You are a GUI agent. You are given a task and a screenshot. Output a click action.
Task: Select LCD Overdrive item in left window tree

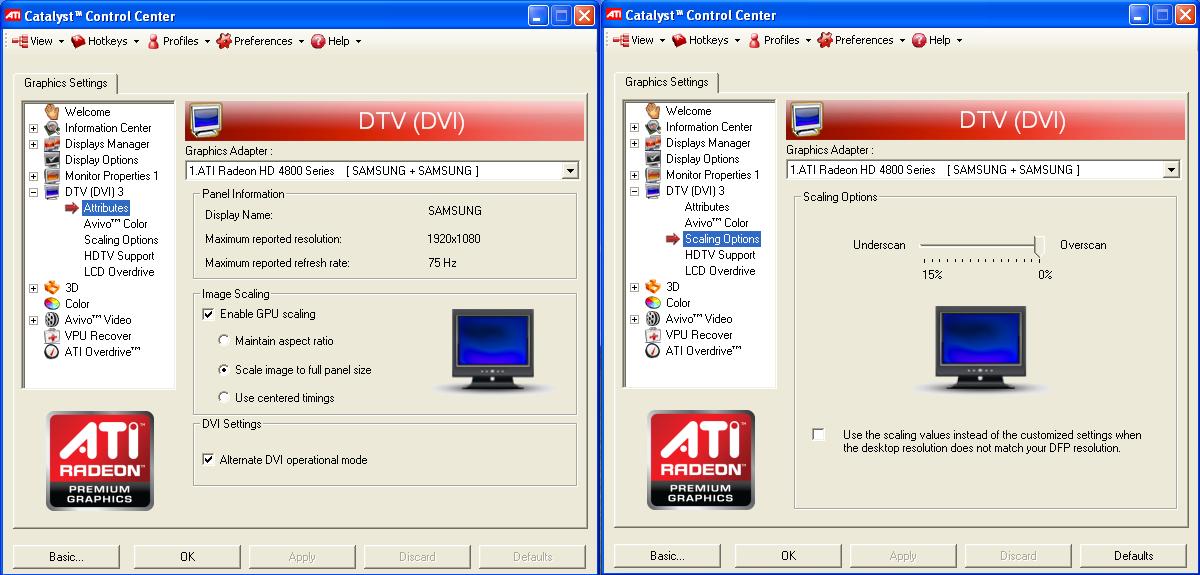(x=119, y=272)
